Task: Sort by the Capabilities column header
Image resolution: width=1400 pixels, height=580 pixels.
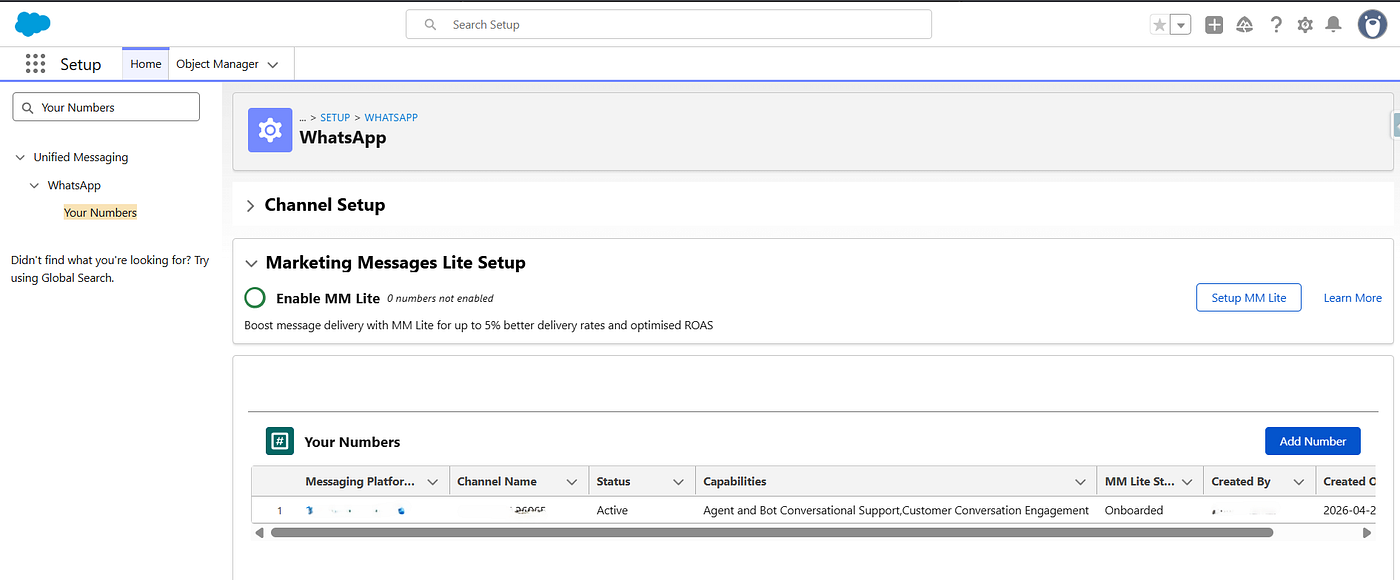Action: click(x=735, y=481)
